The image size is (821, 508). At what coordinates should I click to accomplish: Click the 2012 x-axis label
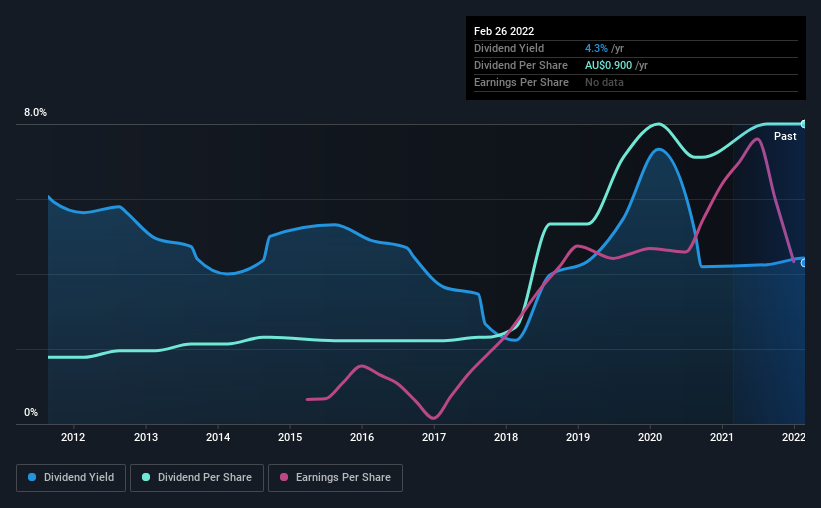point(73,437)
